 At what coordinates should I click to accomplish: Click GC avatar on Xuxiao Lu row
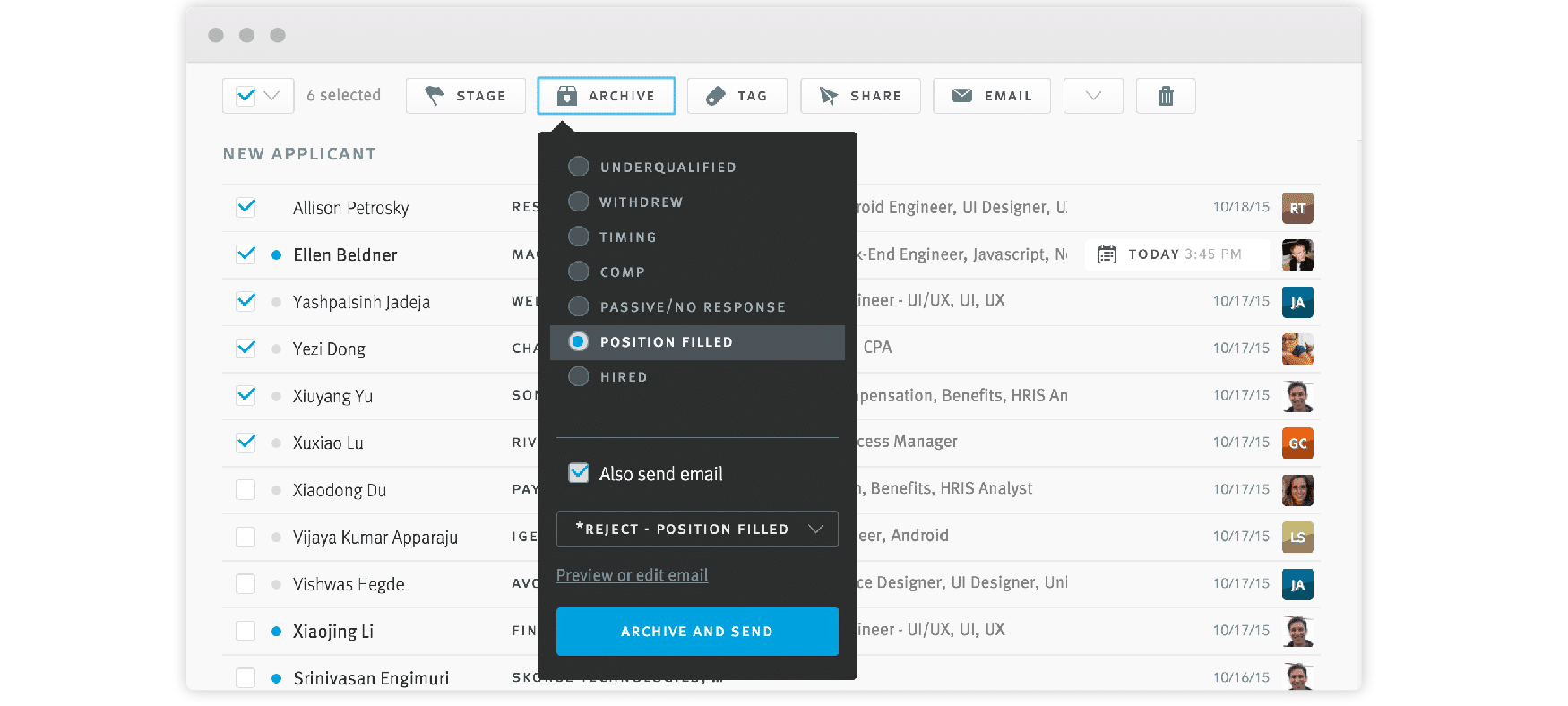tap(1297, 443)
